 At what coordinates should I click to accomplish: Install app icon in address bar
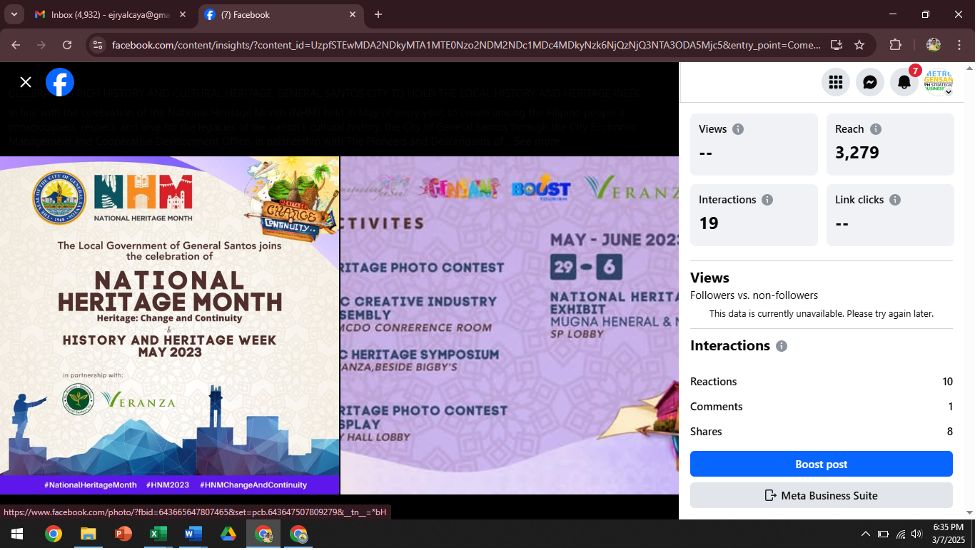point(836,45)
